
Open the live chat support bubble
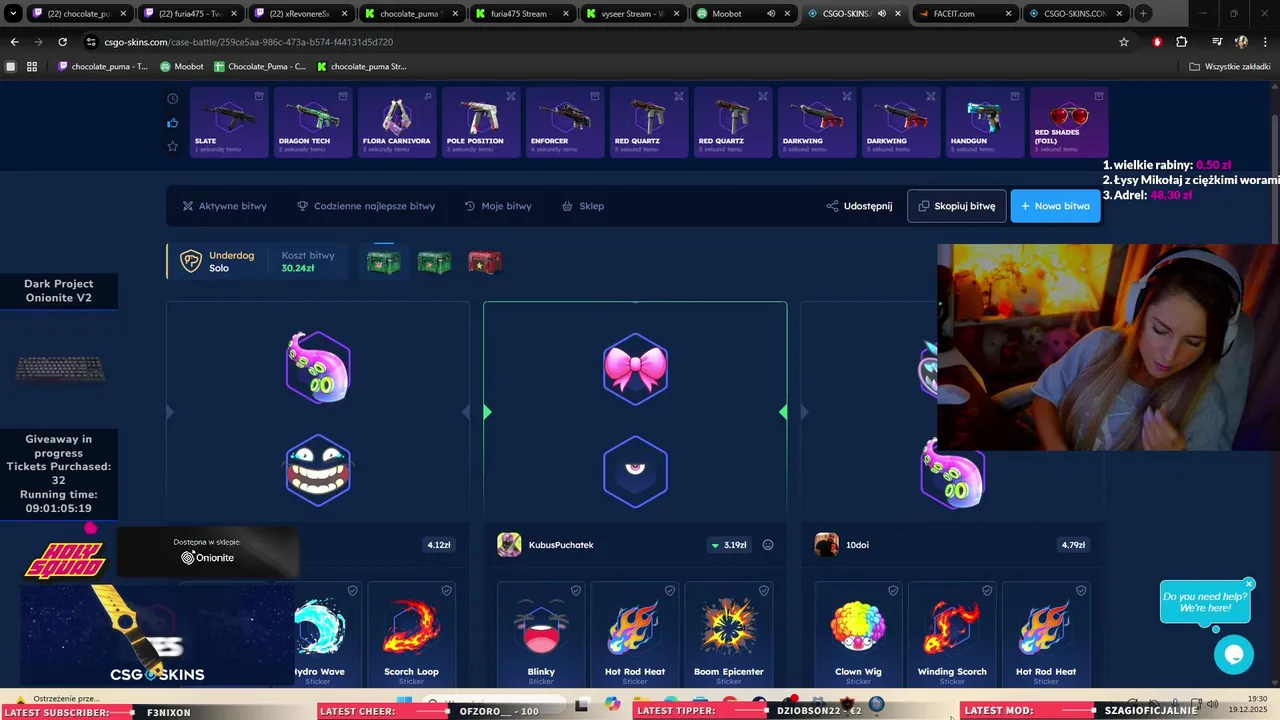[1234, 655]
